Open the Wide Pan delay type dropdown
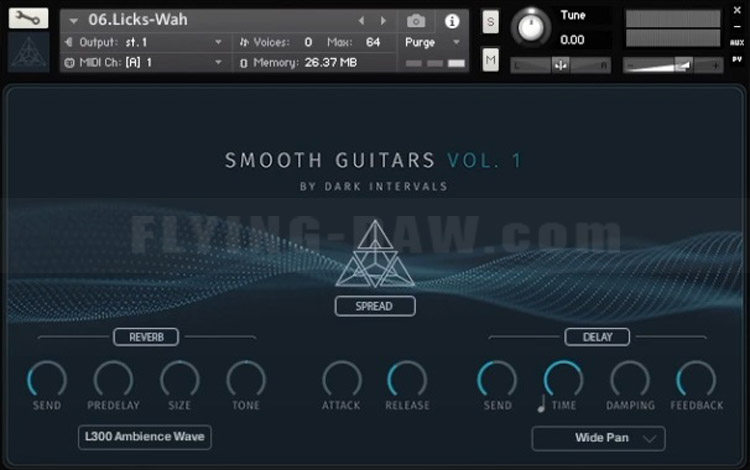Screen dimensions: 750x470 [x=598, y=438]
